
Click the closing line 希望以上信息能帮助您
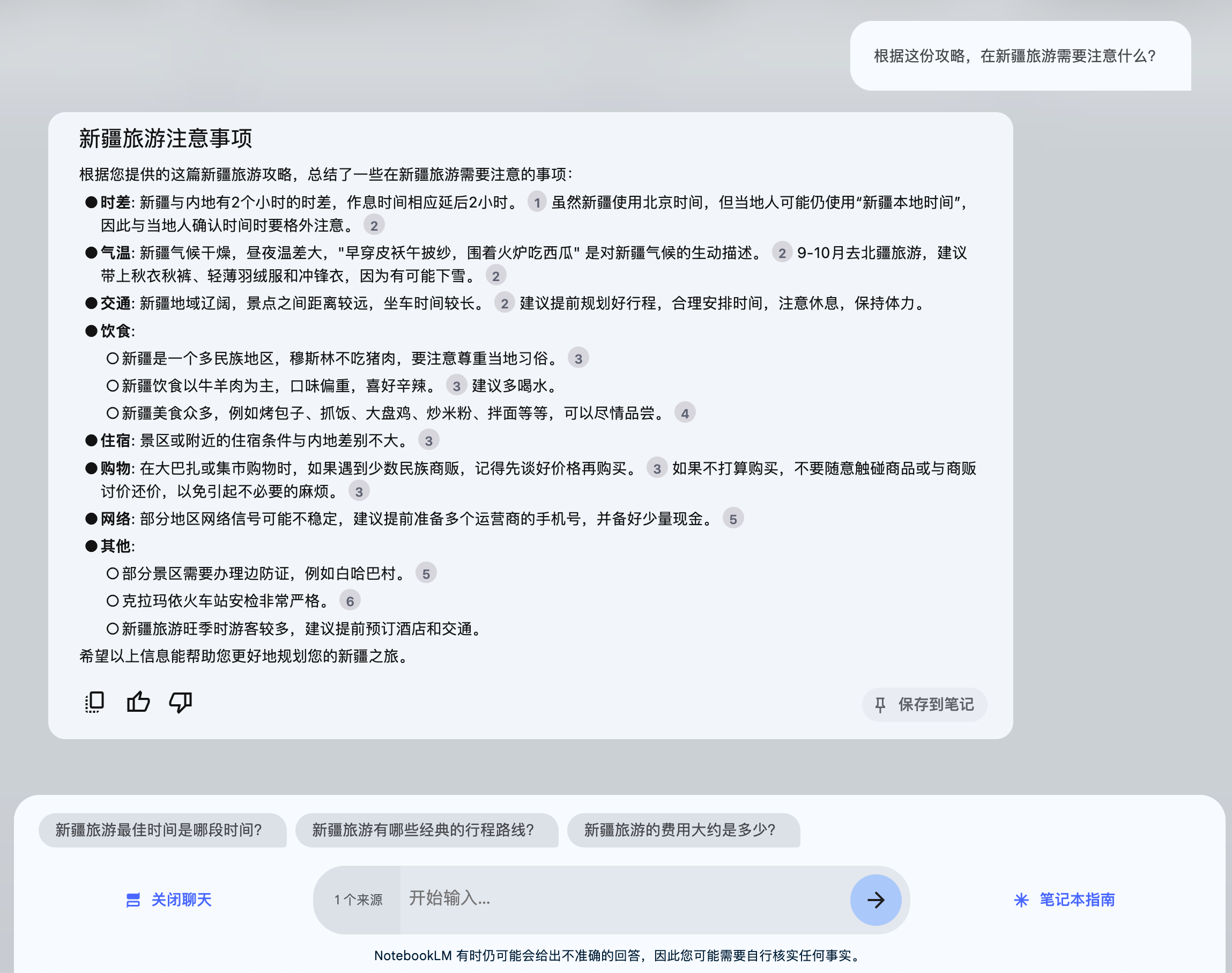(x=245, y=656)
